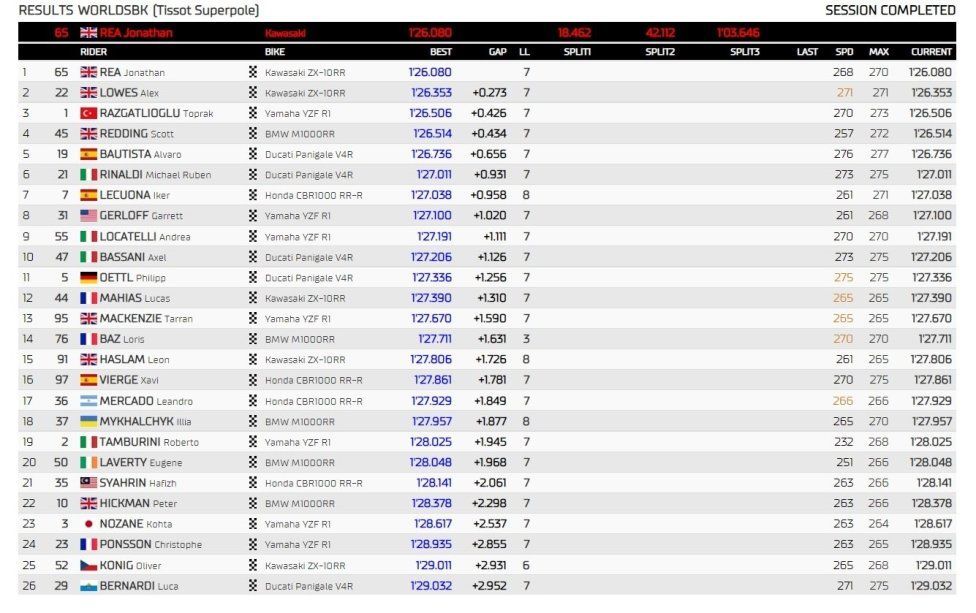Click the checkered flag icon in BAZ Loris row
The width and height of the screenshot is (976, 613).
[253, 339]
